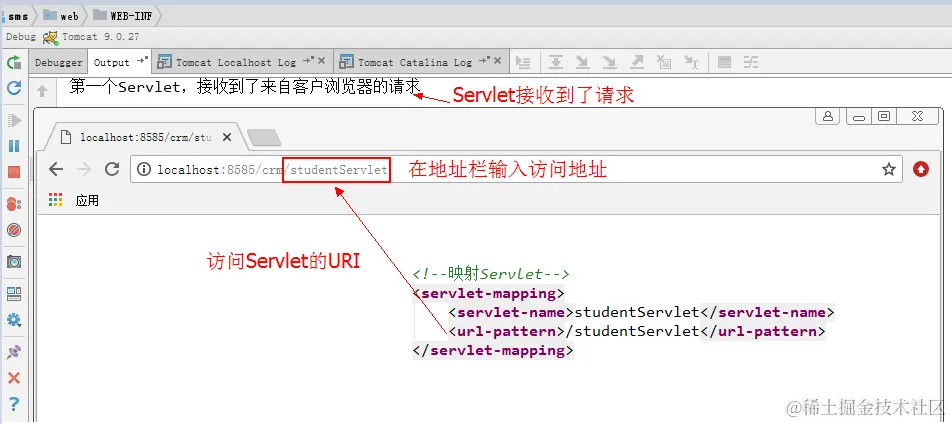Viewport: 952px width, 424px height.
Task: Click the web folder breadcrumb
Action: tap(61, 16)
